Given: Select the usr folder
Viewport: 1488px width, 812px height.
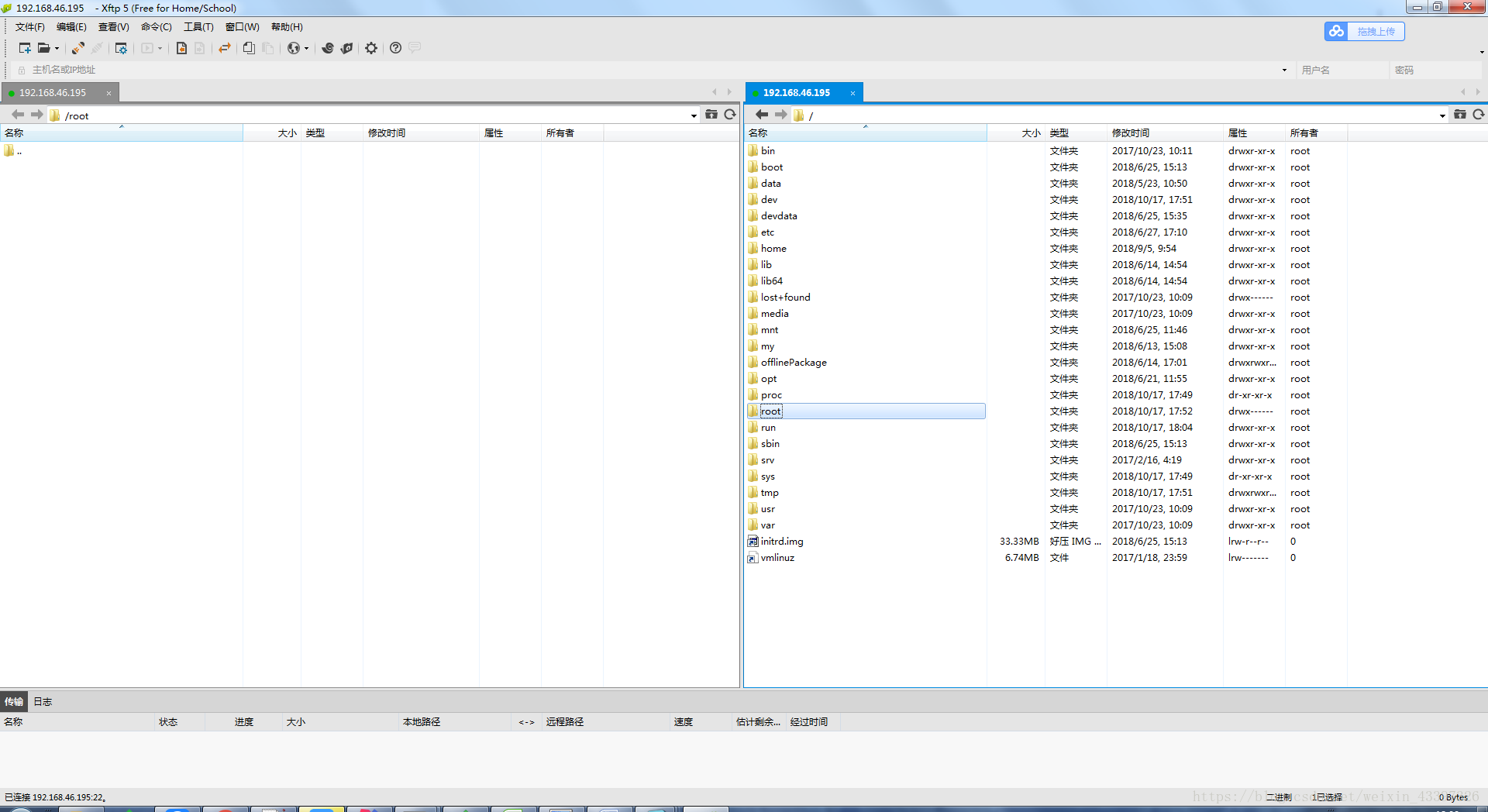Looking at the screenshot, I should (762, 509).
